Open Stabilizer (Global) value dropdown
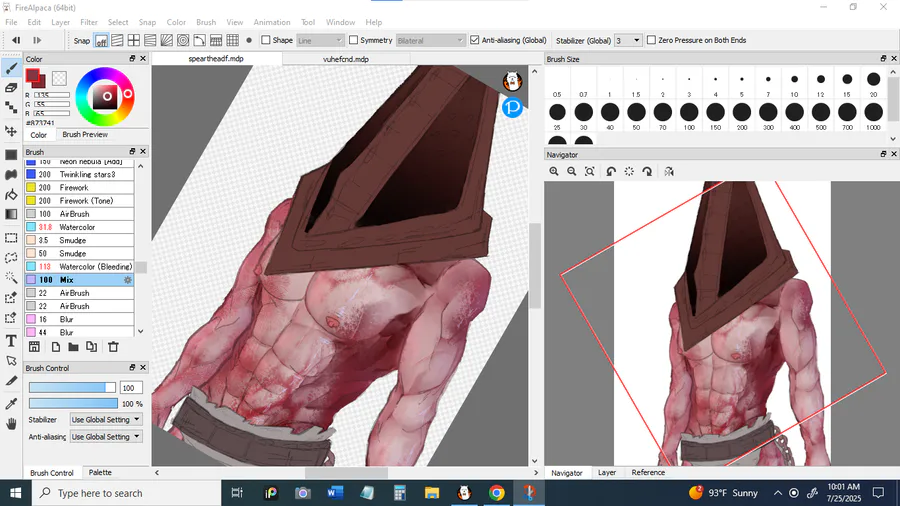 [x=628, y=41]
